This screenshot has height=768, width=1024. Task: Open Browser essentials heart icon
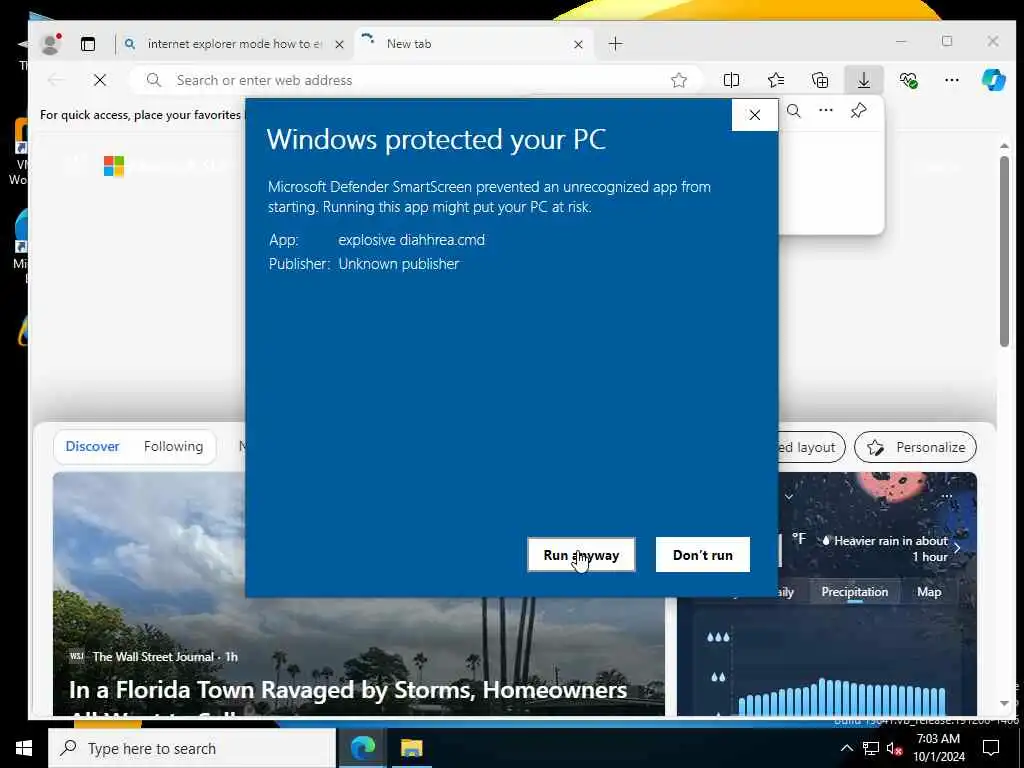[x=908, y=80]
